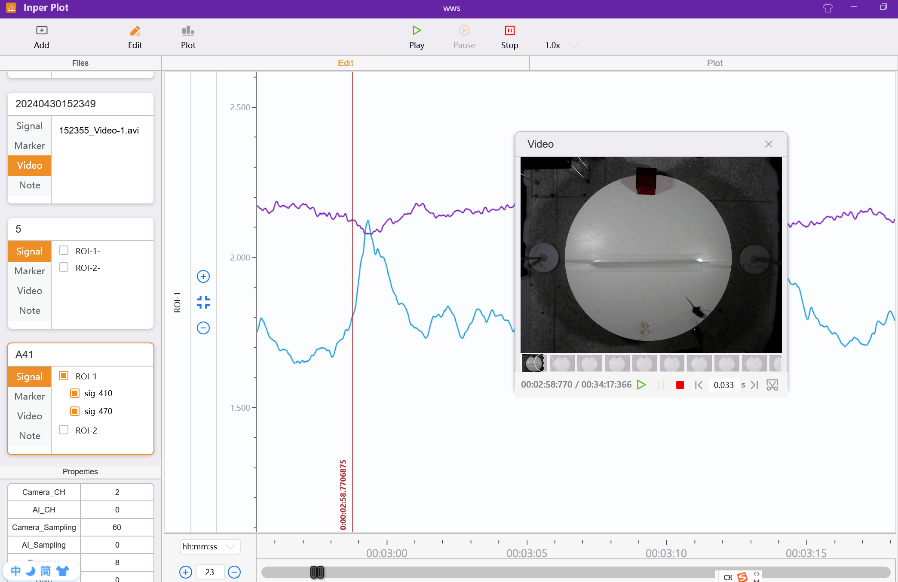Open the theme shirt icon in title bar
This screenshot has height=582, width=898.
tap(828, 8)
